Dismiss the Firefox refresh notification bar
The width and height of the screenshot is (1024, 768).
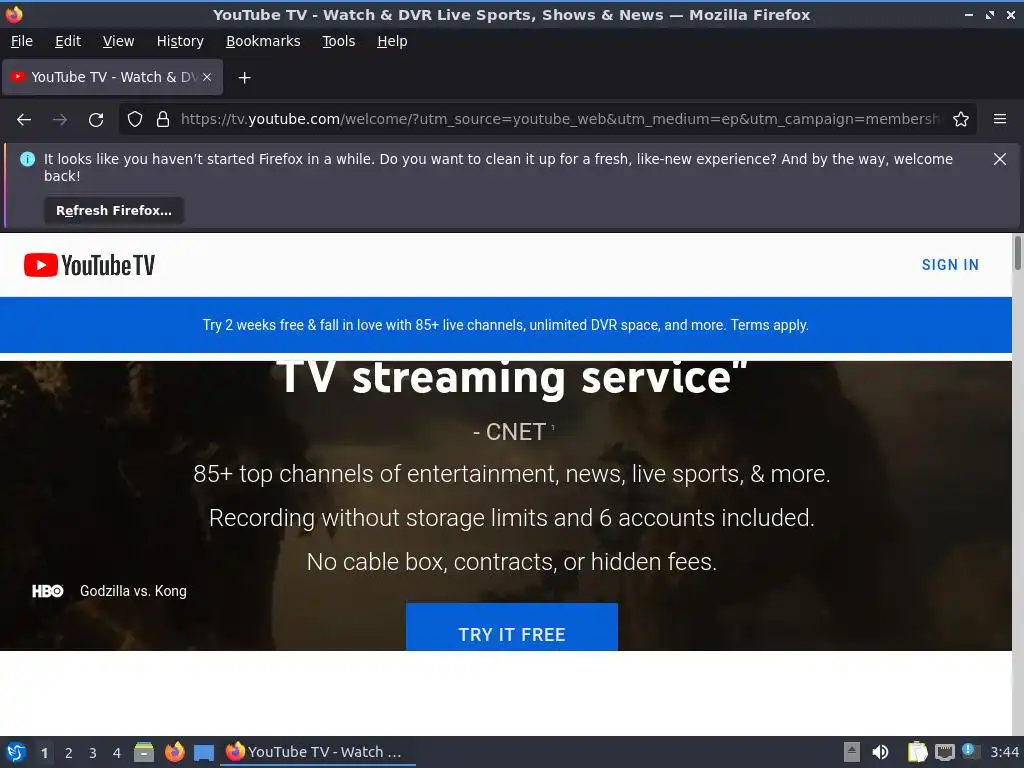1000,159
